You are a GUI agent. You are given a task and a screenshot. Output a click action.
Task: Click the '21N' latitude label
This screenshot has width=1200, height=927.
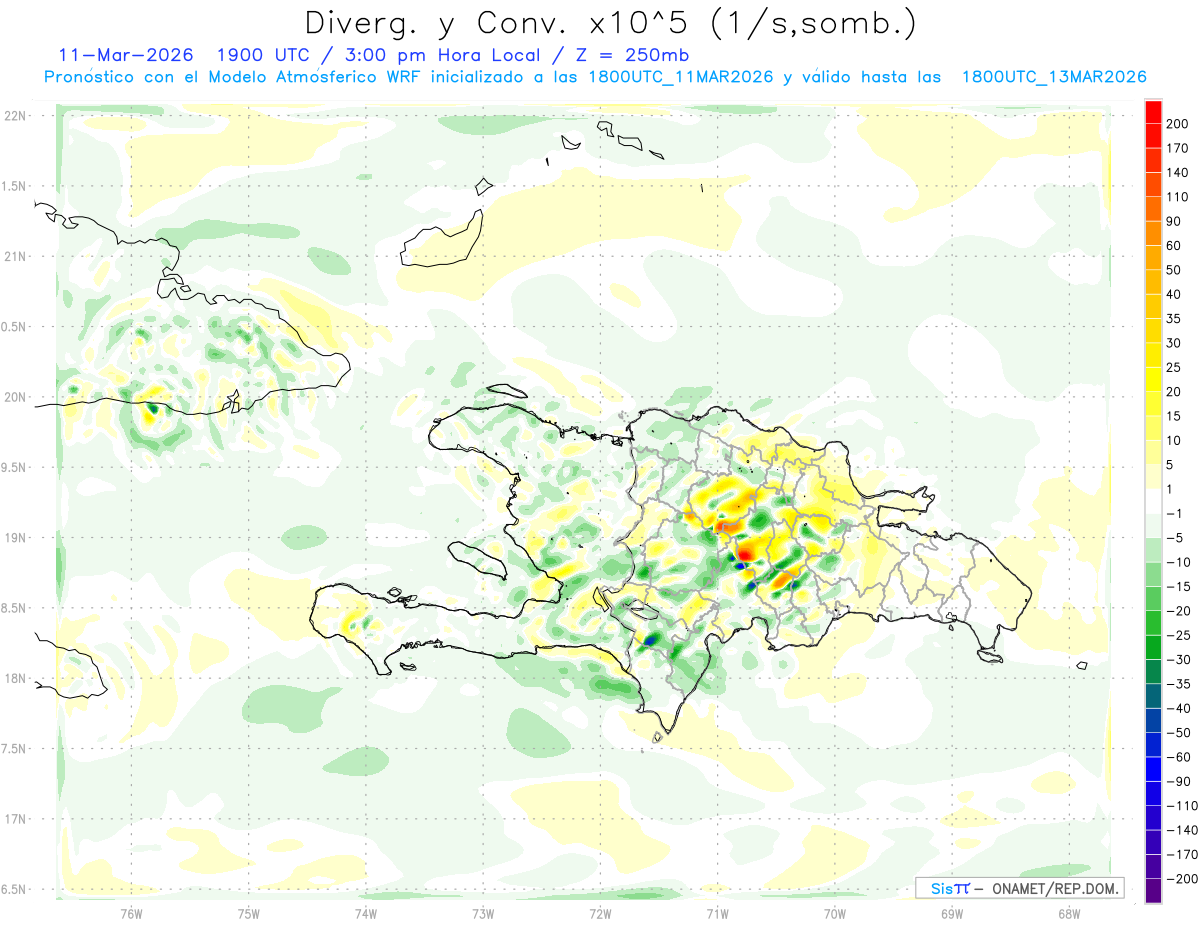point(14,257)
